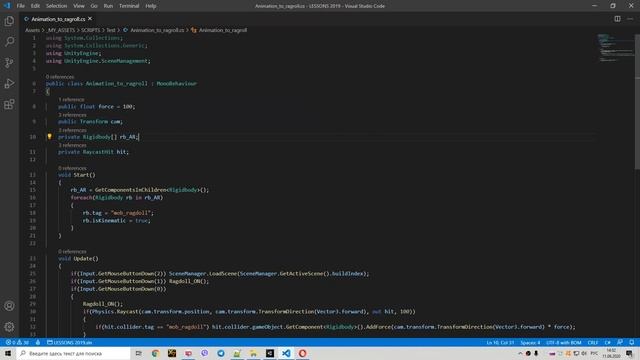Click '0 references' CodeLens above Start()
The height and width of the screenshot is (360, 640).
pos(72,168)
